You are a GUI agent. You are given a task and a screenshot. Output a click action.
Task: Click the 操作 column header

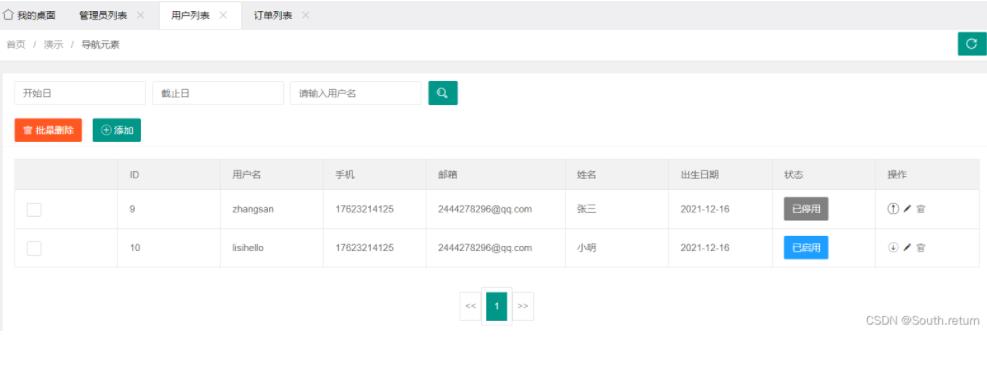[897, 175]
